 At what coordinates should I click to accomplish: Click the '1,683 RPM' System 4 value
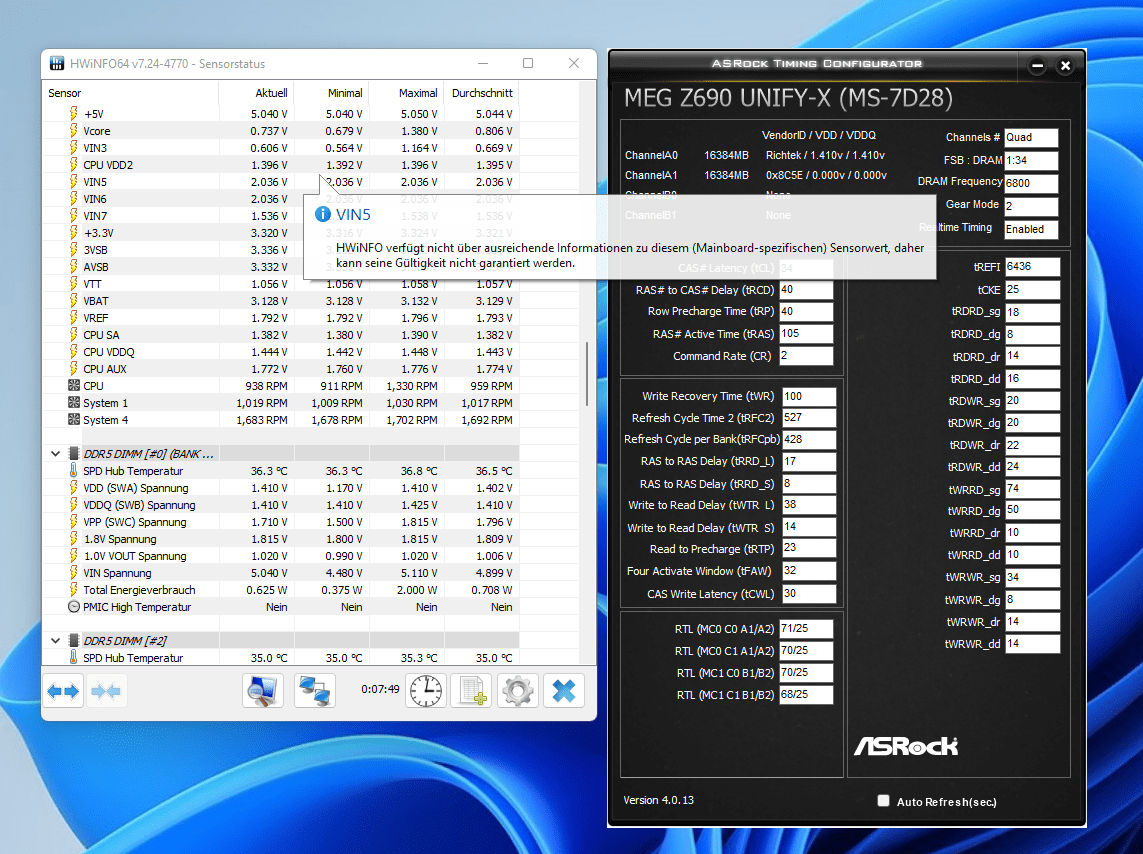tap(262, 420)
